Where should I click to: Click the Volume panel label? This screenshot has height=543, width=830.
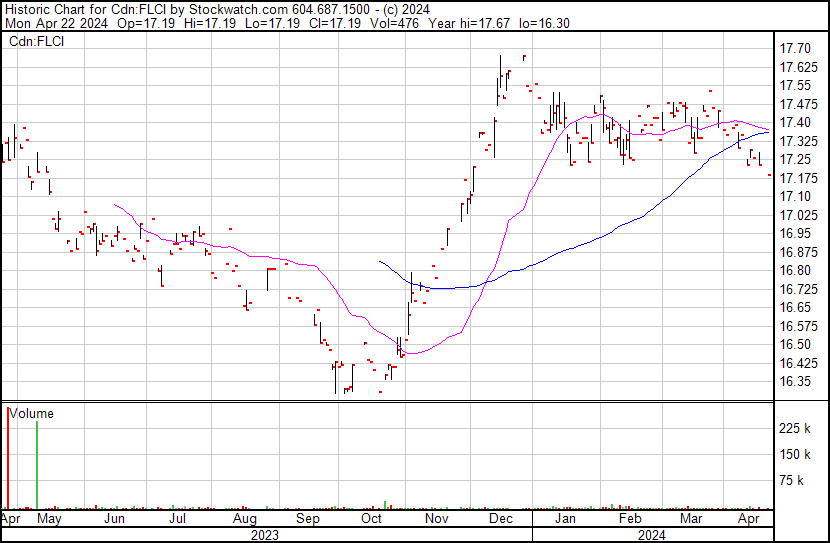(x=31, y=413)
